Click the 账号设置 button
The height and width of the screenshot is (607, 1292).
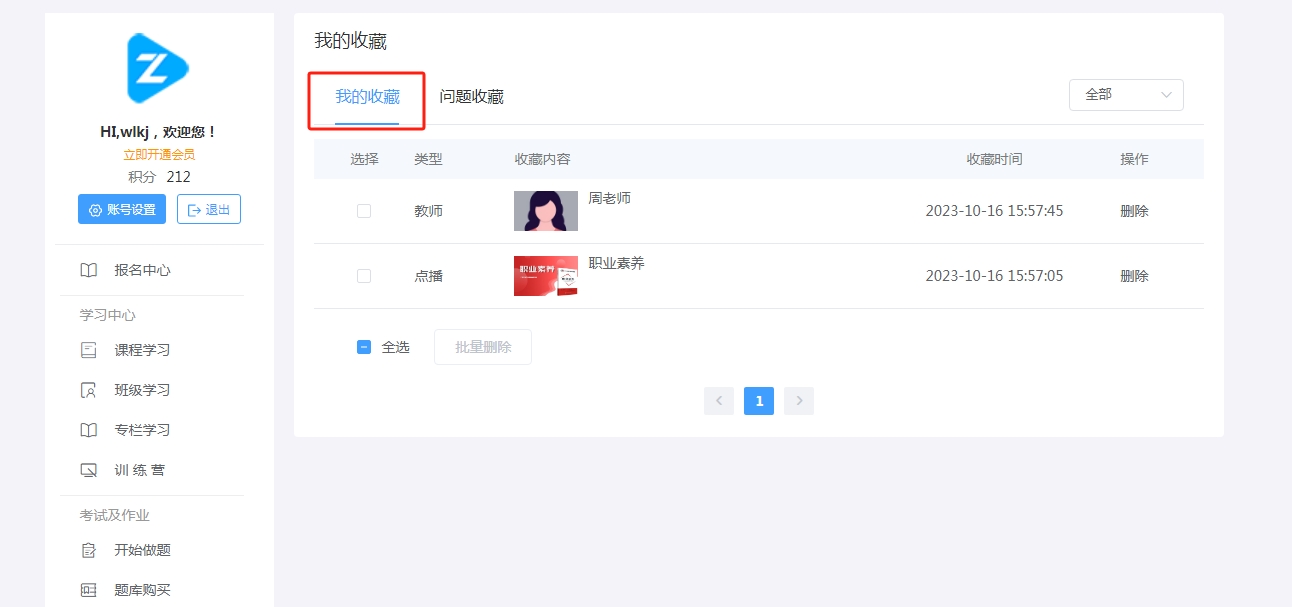click(x=122, y=209)
